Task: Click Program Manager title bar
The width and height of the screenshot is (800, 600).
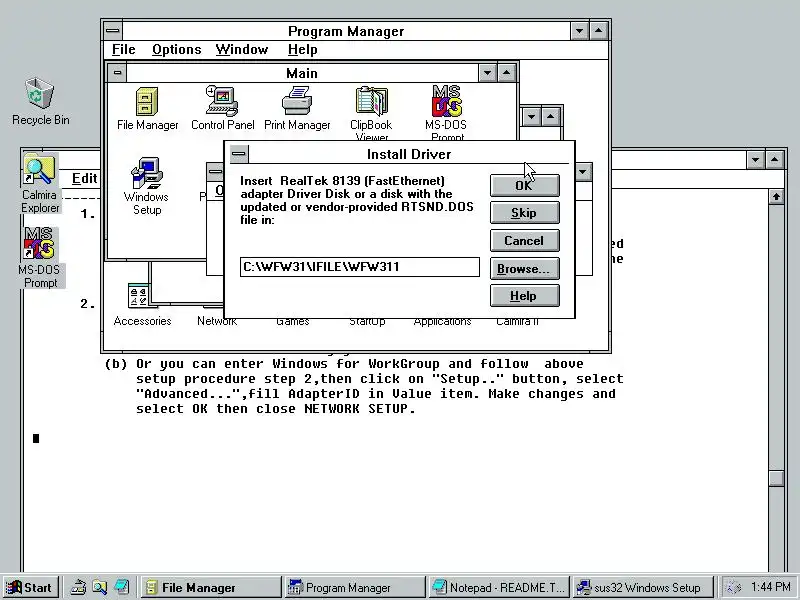Action: pyautogui.click(x=346, y=31)
